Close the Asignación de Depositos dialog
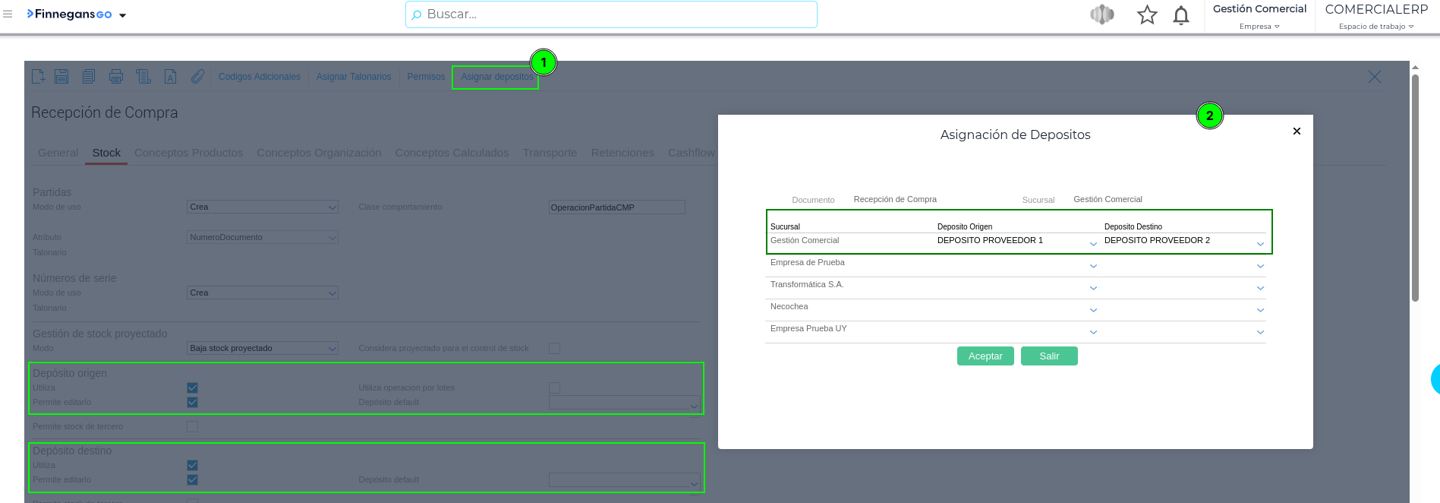 pyautogui.click(x=1296, y=132)
